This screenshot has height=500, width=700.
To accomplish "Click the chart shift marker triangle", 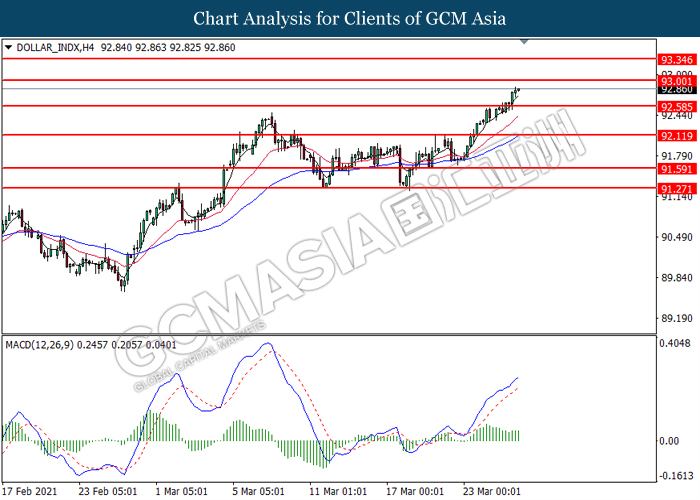I will [524, 42].
